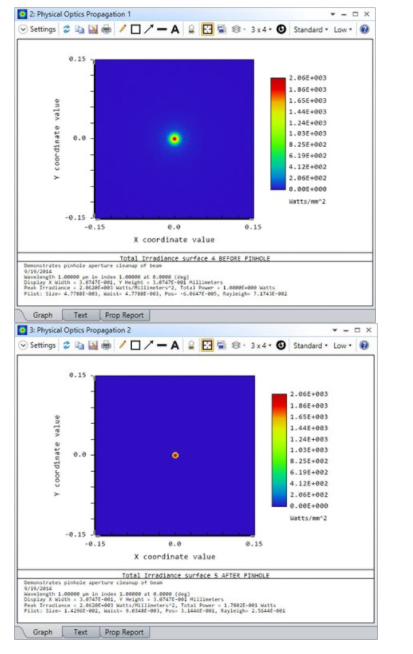Toggle the highlighted zoom-extents button in Propagation 2
413x654 pixels.
tap(207, 345)
